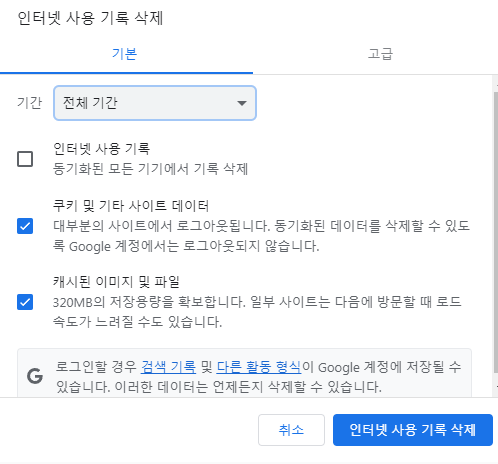Click the blue 인터넷 사용 기록 삭제 button

tap(413, 430)
